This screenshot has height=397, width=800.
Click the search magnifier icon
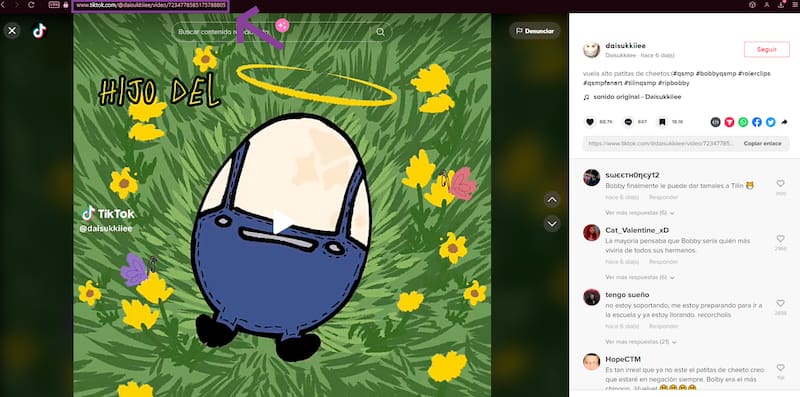click(380, 32)
